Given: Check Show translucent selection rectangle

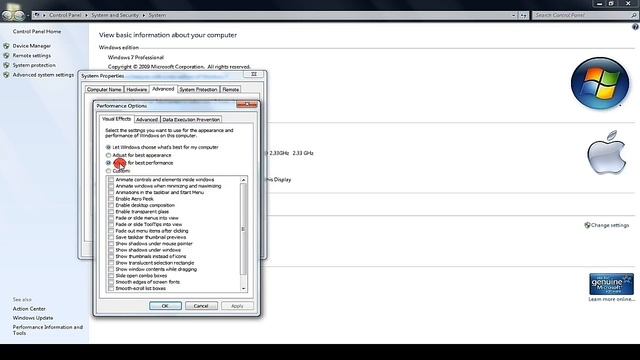Looking at the screenshot, I should tap(111, 263).
